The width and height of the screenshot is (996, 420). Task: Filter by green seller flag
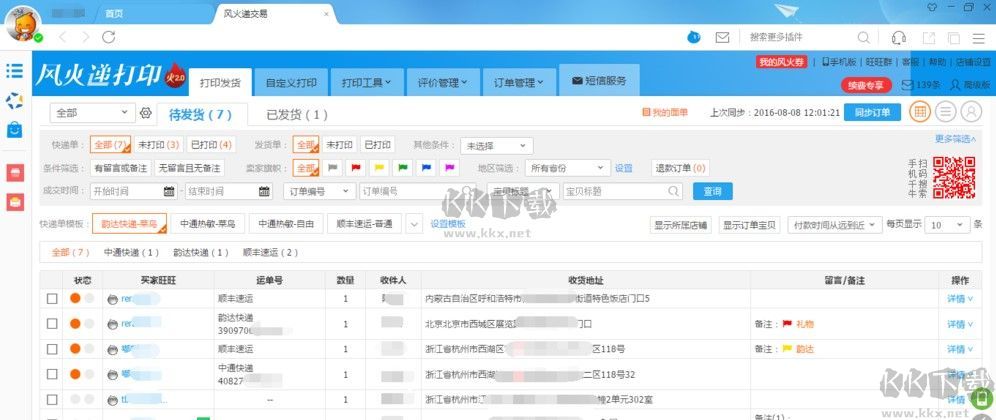click(403, 168)
